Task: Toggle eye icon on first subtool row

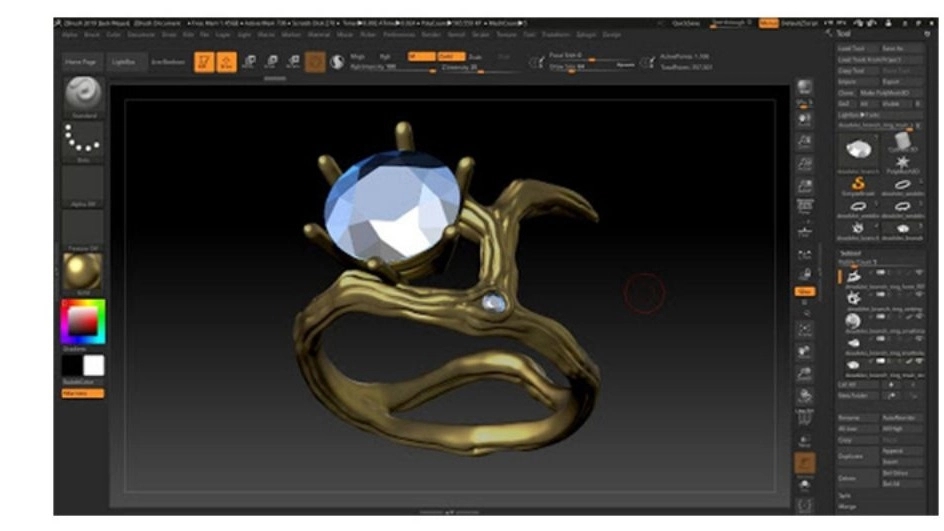Action: tap(919, 273)
